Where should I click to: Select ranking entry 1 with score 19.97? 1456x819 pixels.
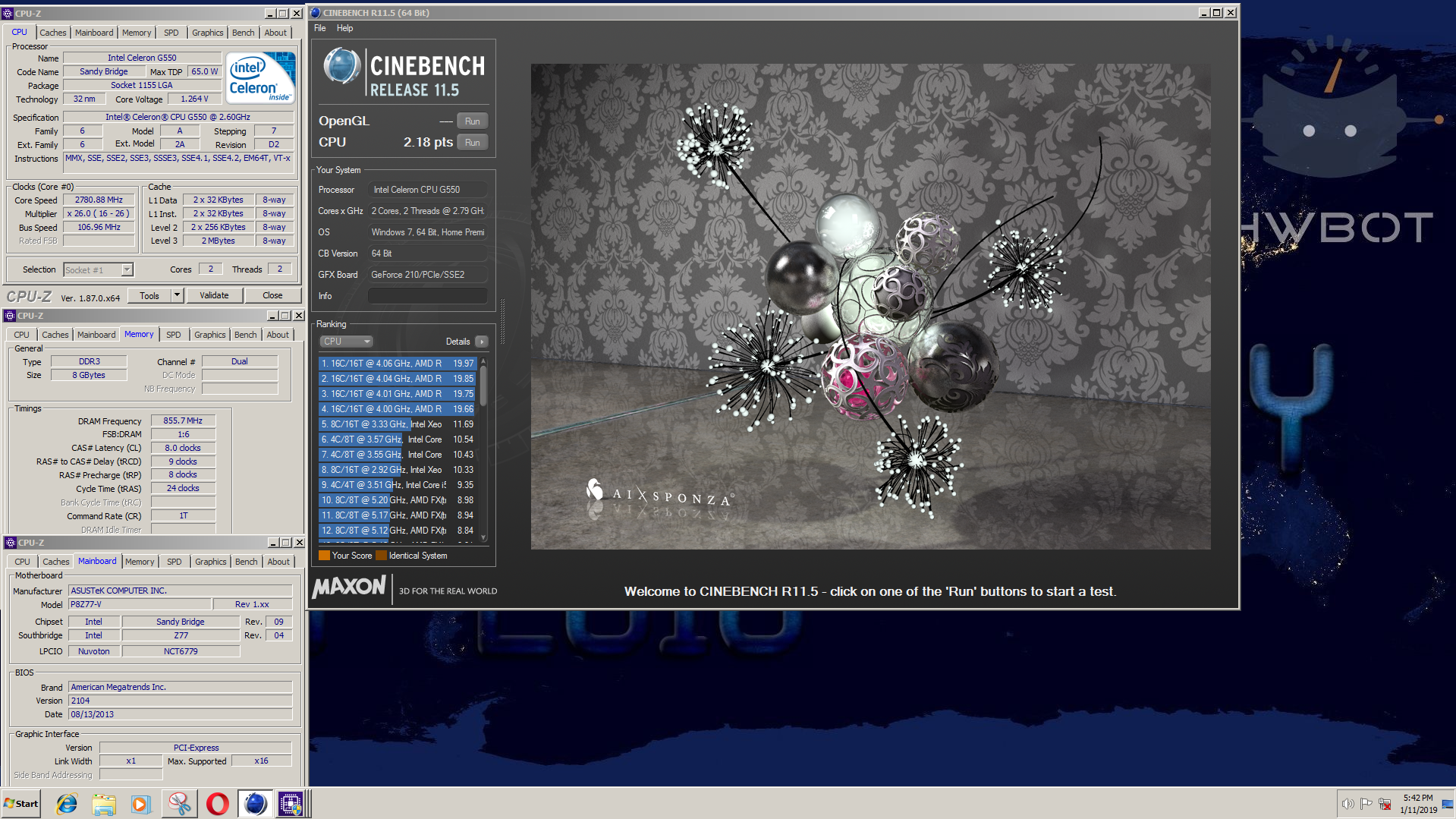pyautogui.click(x=398, y=364)
